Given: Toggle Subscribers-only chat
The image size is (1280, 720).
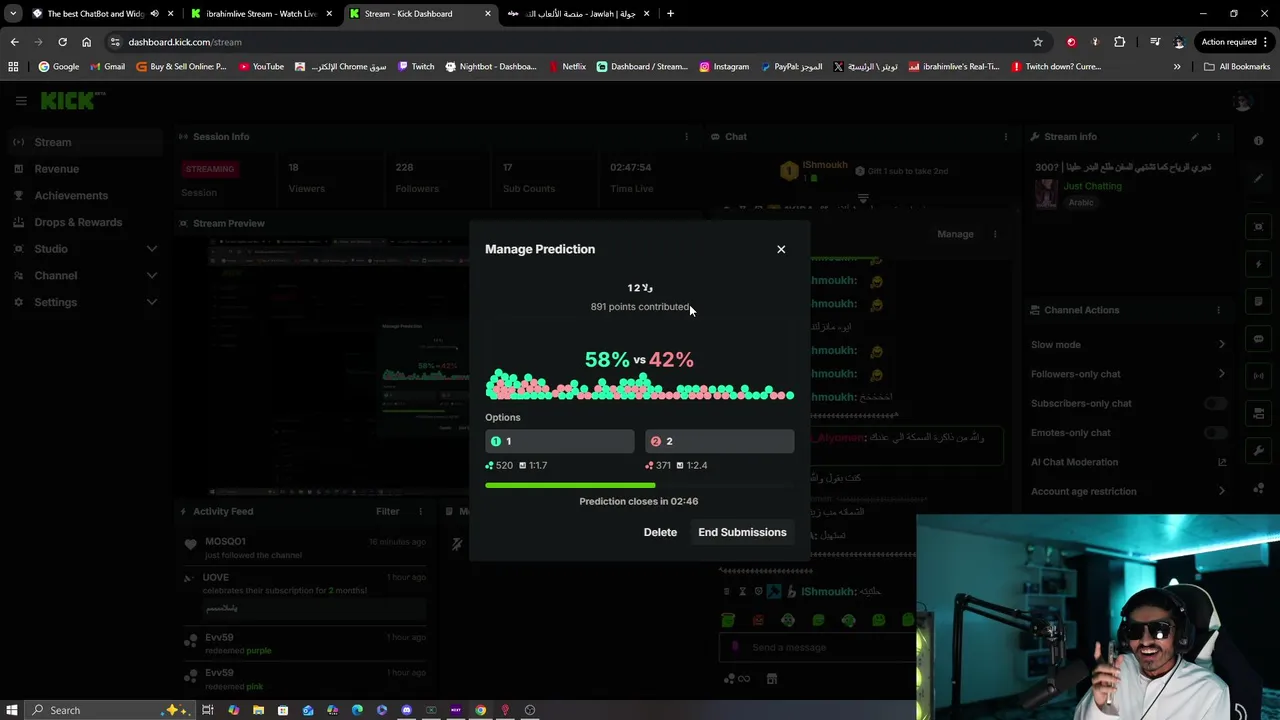Looking at the screenshot, I should tap(1215, 403).
